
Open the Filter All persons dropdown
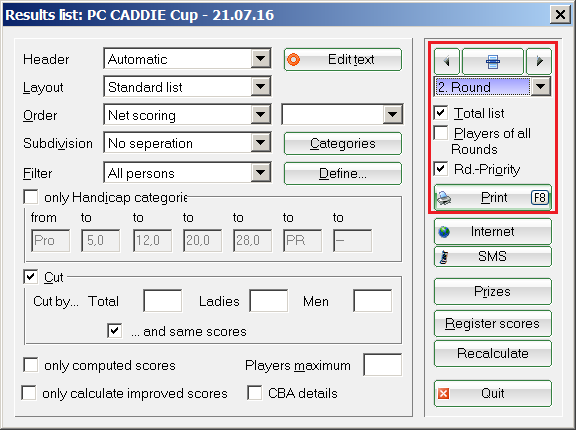coord(261,173)
